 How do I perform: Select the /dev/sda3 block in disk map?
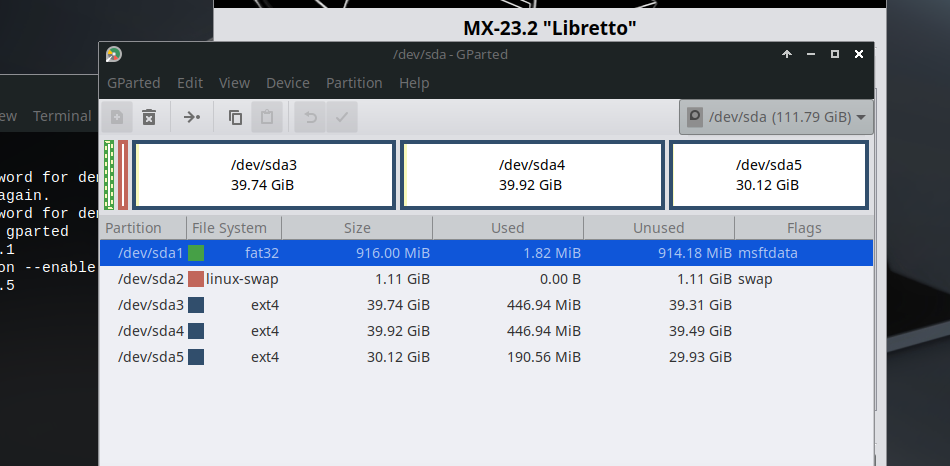coord(264,175)
